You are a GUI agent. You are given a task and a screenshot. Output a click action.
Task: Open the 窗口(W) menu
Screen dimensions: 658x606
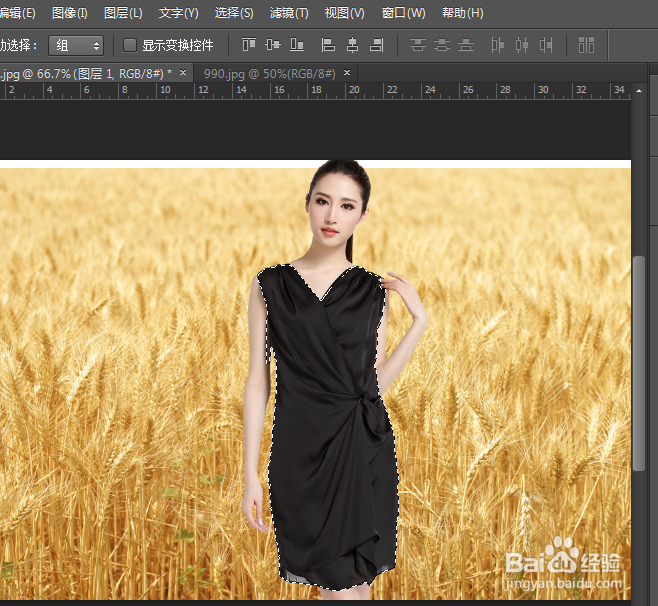click(403, 13)
